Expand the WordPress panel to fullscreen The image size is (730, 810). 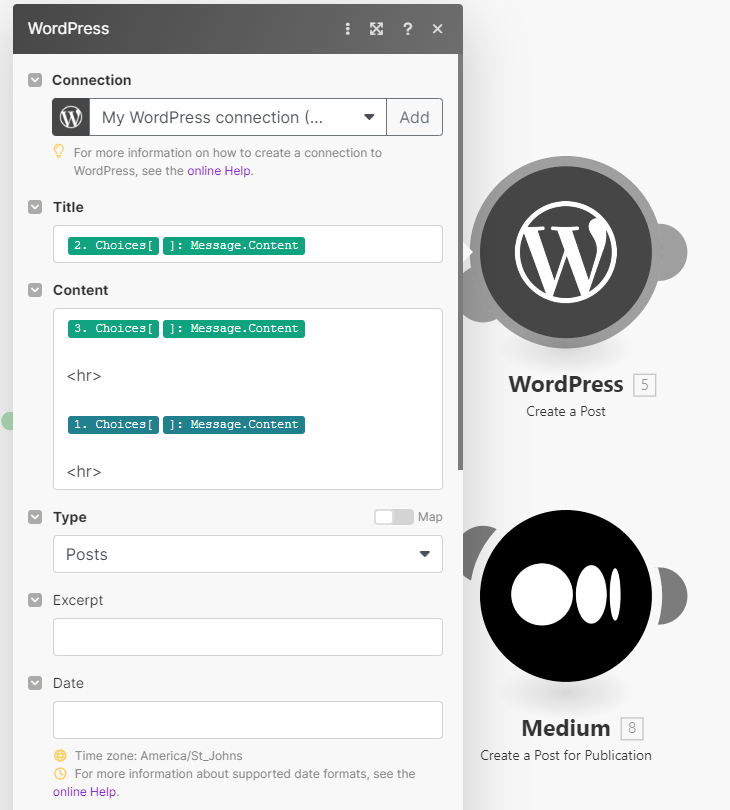point(377,29)
